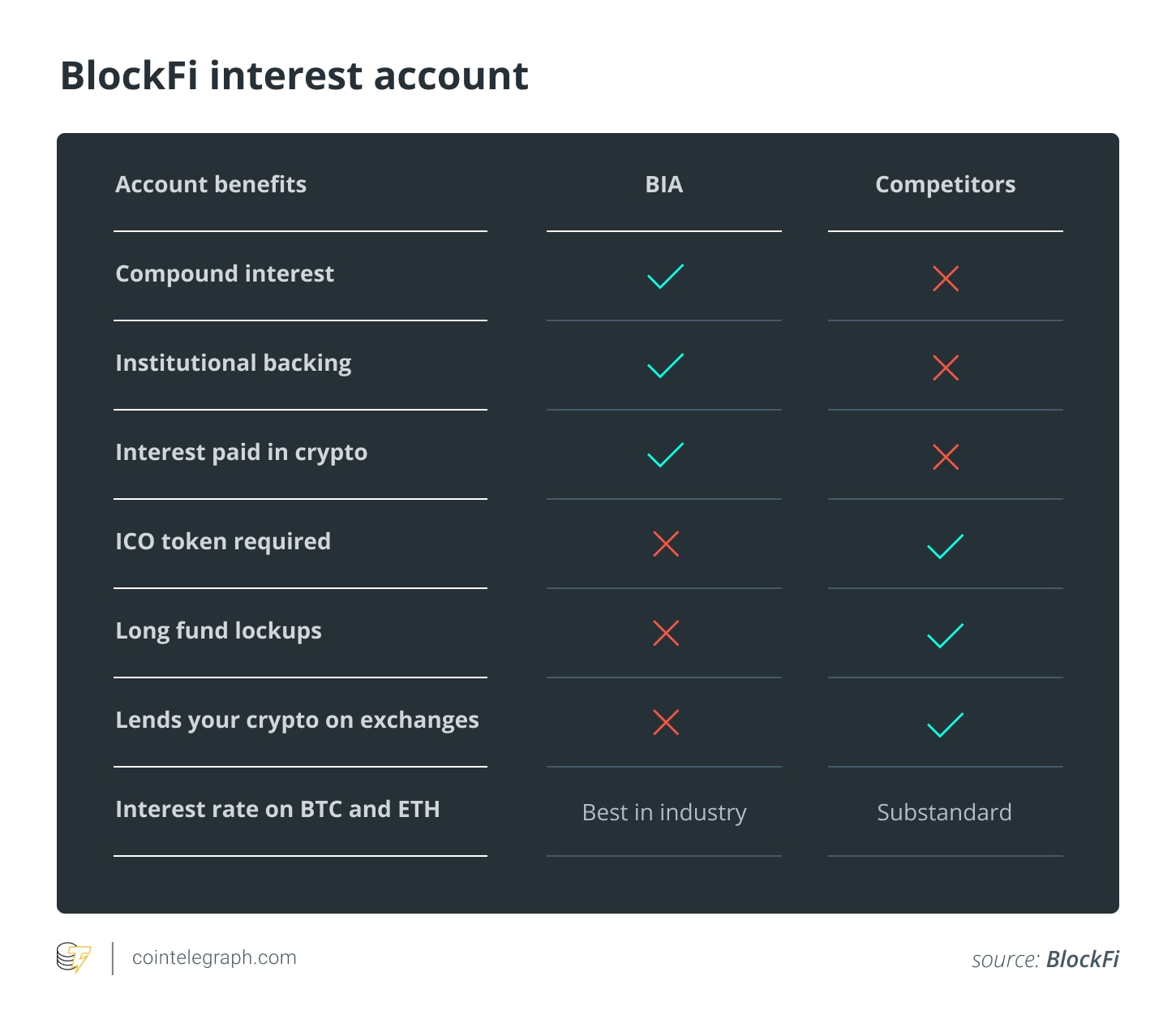Click the BlockFi source label
Screen dimensions: 1176x1028
click(1082, 959)
